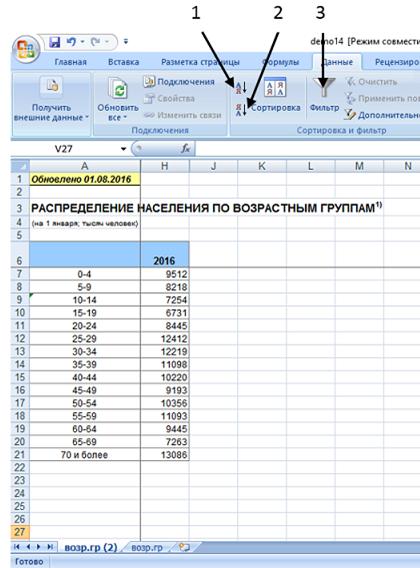Select cell with value 12412
The height and width of the screenshot is (568, 420).
pos(165,339)
